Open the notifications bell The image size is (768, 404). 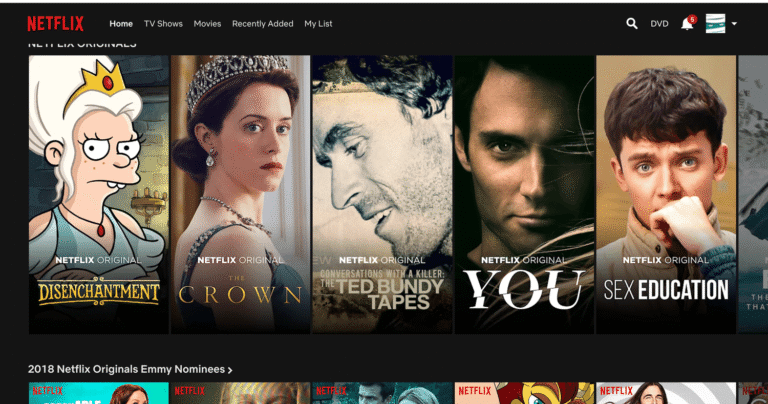[x=687, y=24]
